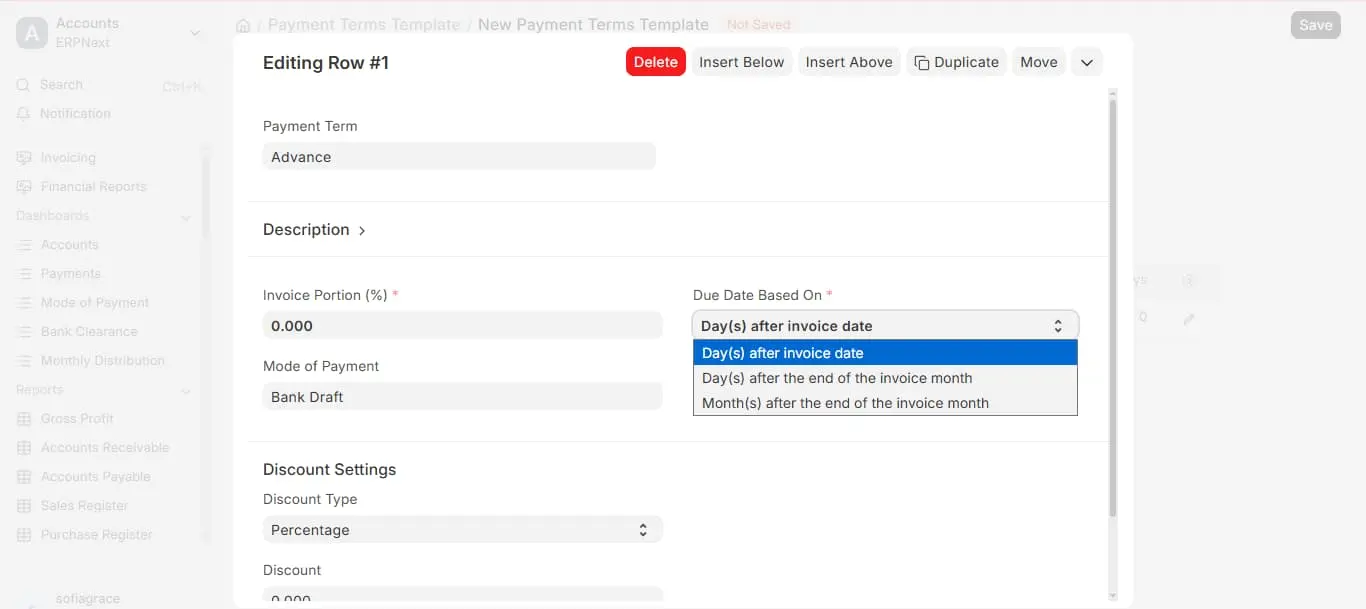Click Insert Above button
1366x609 pixels.
click(849, 62)
